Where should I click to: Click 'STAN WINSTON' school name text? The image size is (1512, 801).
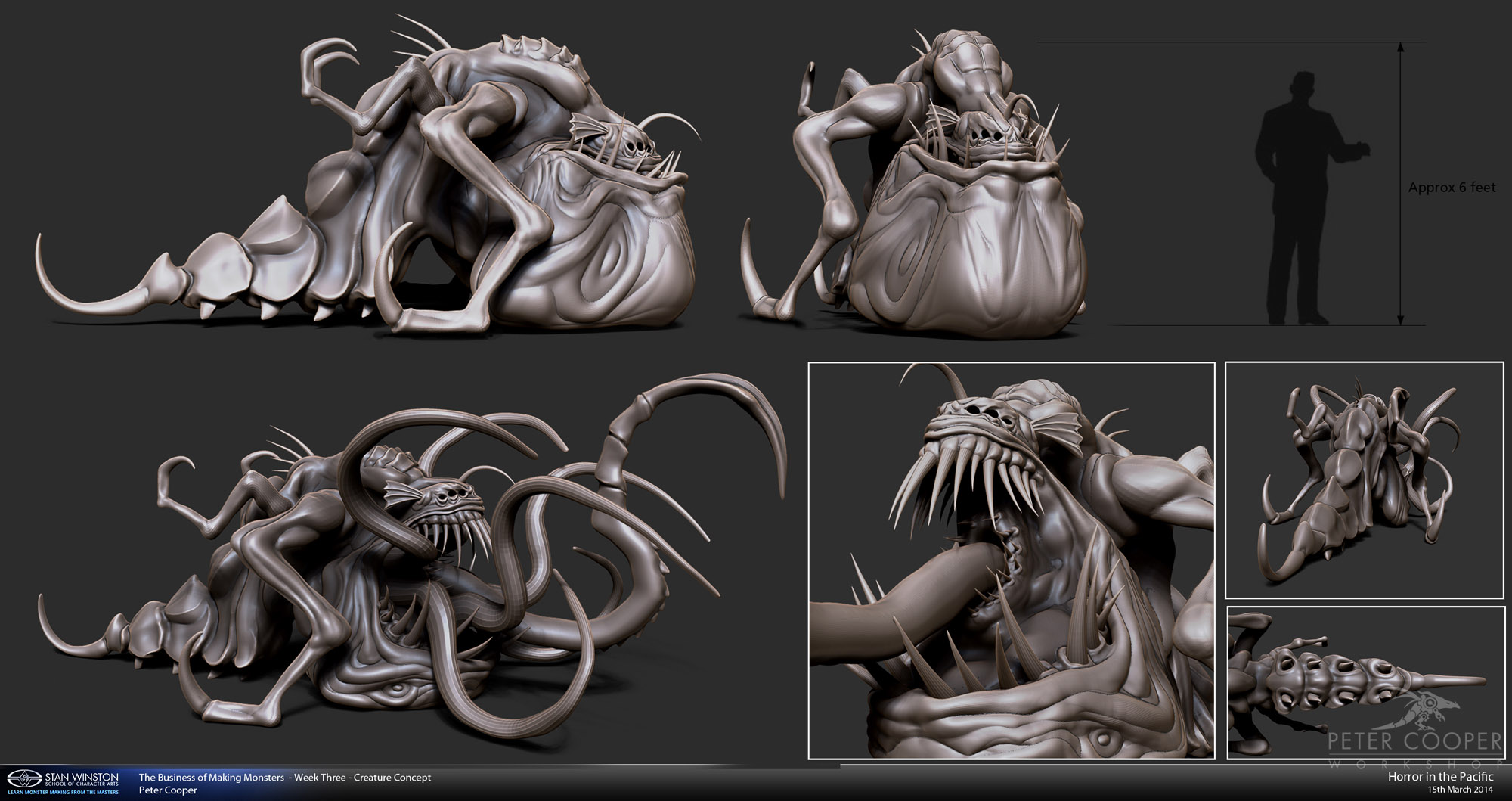tap(82, 777)
